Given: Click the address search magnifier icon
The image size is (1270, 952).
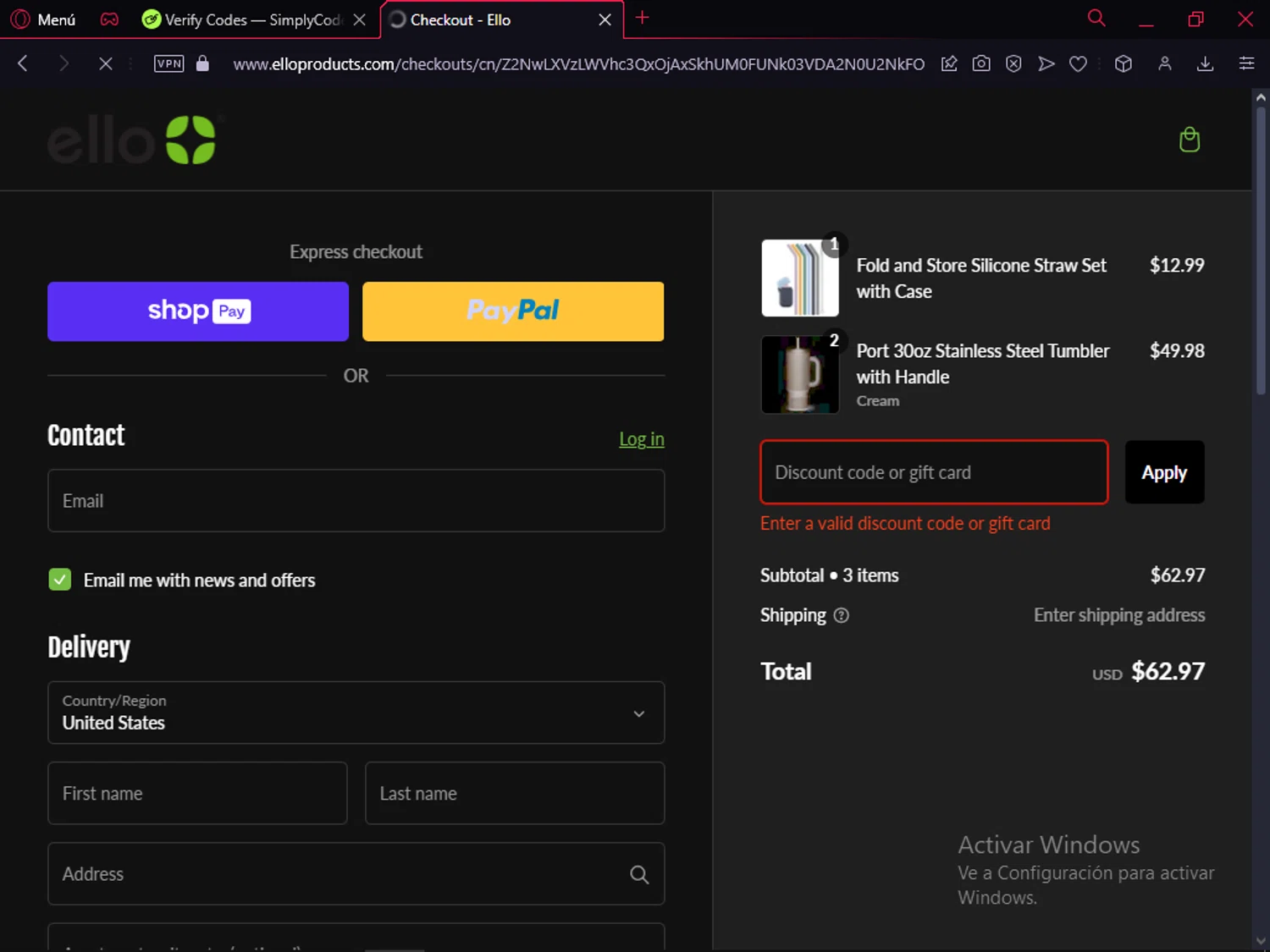Looking at the screenshot, I should click(x=639, y=874).
